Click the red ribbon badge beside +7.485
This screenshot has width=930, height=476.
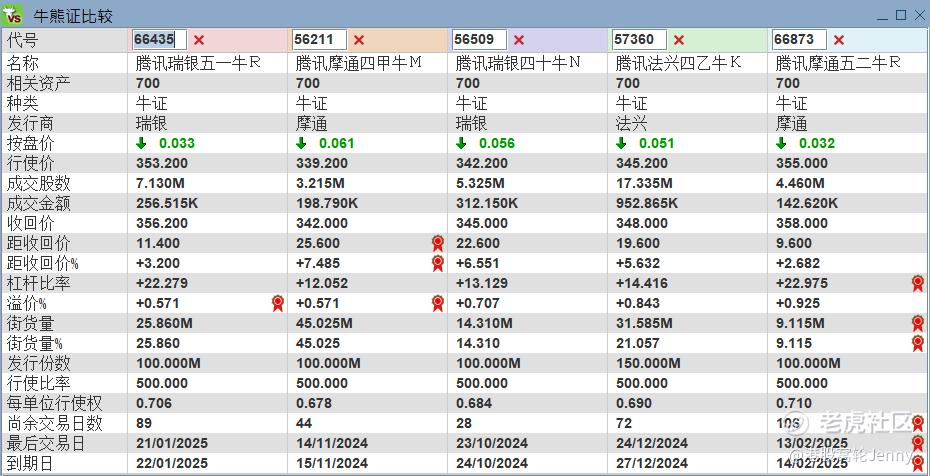click(438, 263)
